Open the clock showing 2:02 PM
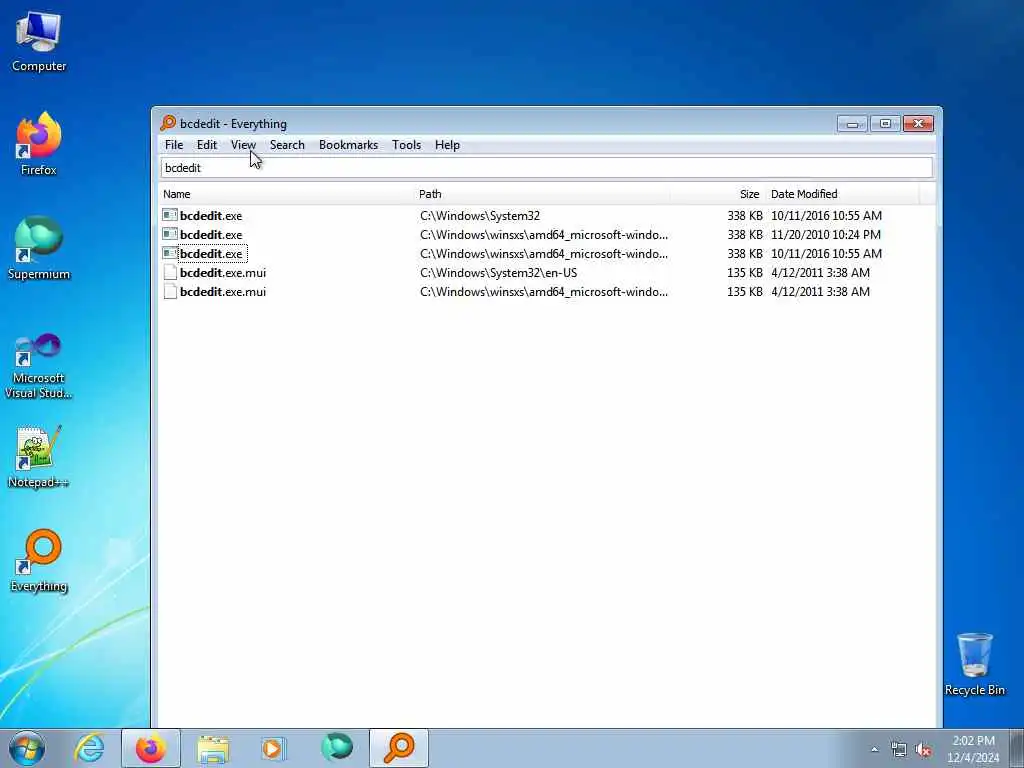Viewport: 1024px width, 768px height. [973, 748]
